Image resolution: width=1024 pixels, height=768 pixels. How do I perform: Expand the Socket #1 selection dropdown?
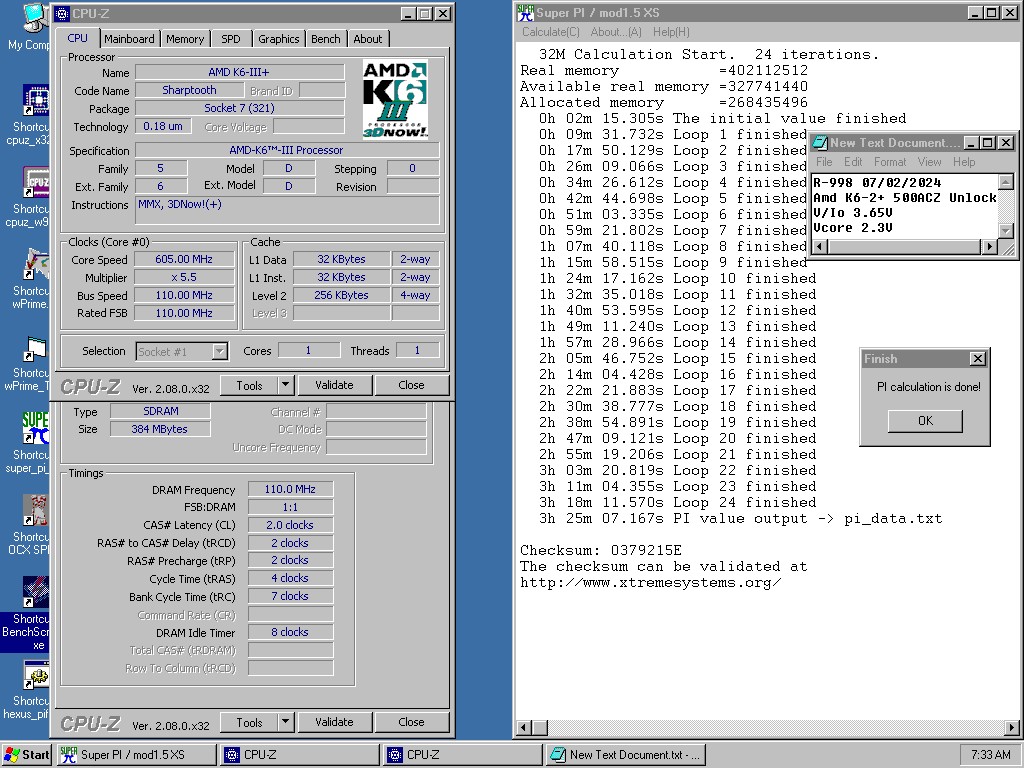(x=220, y=351)
